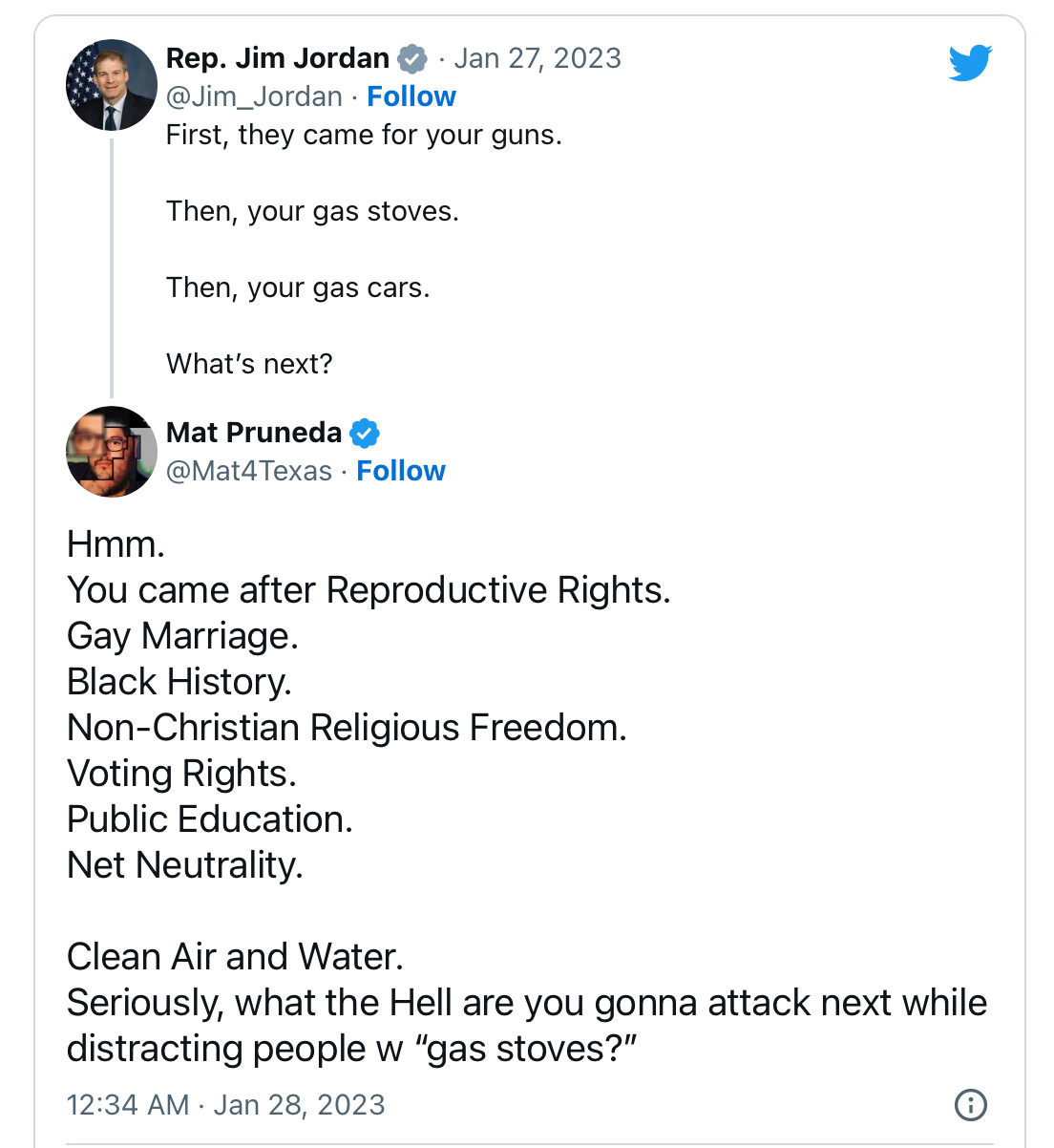Image resolution: width=1054 pixels, height=1148 pixels.
Task: Click the @Mat4Texas handle
Action: click(x=249, y=471)
